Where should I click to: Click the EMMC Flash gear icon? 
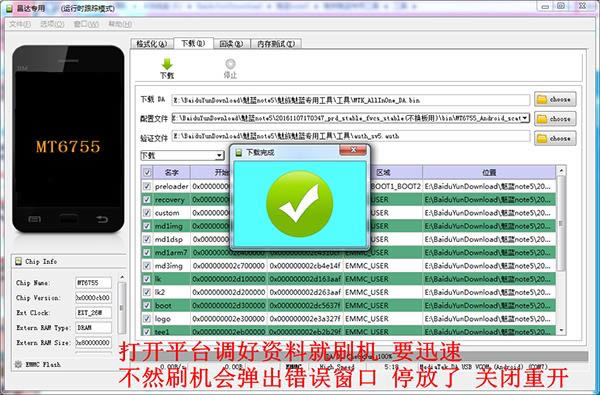tap(18, 364)
